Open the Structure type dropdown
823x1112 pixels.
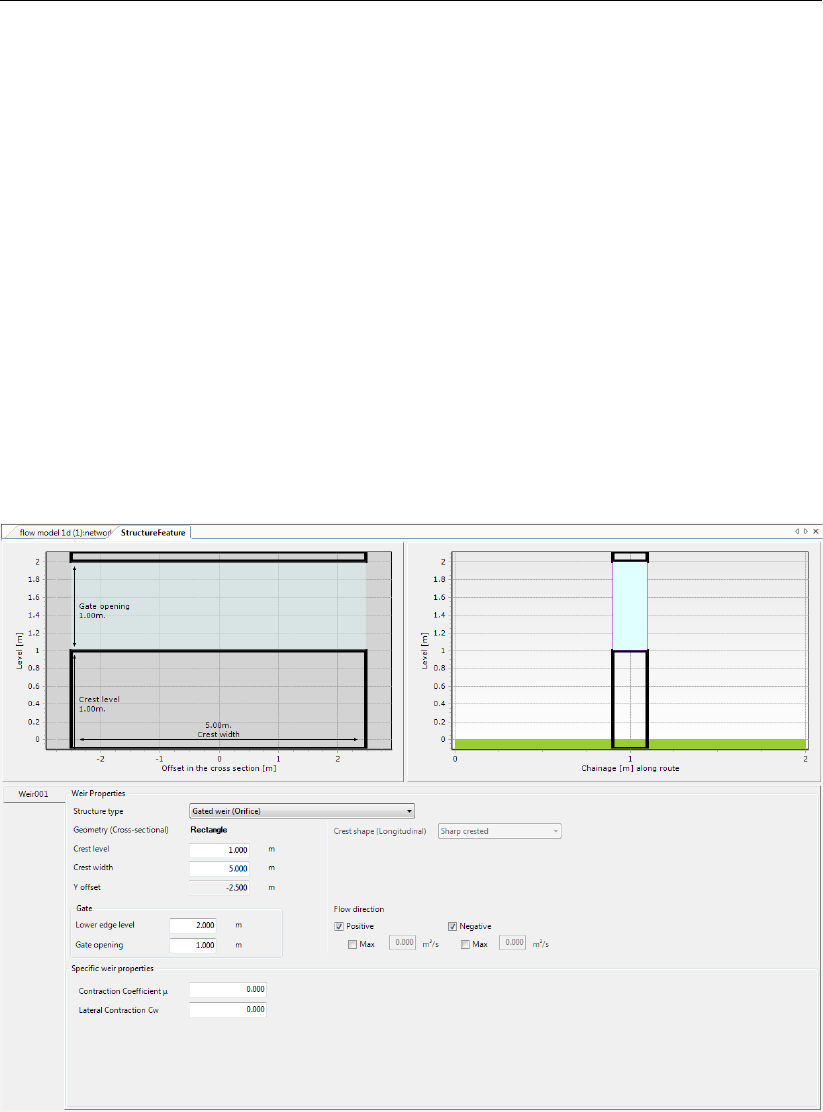coord(302,811)
